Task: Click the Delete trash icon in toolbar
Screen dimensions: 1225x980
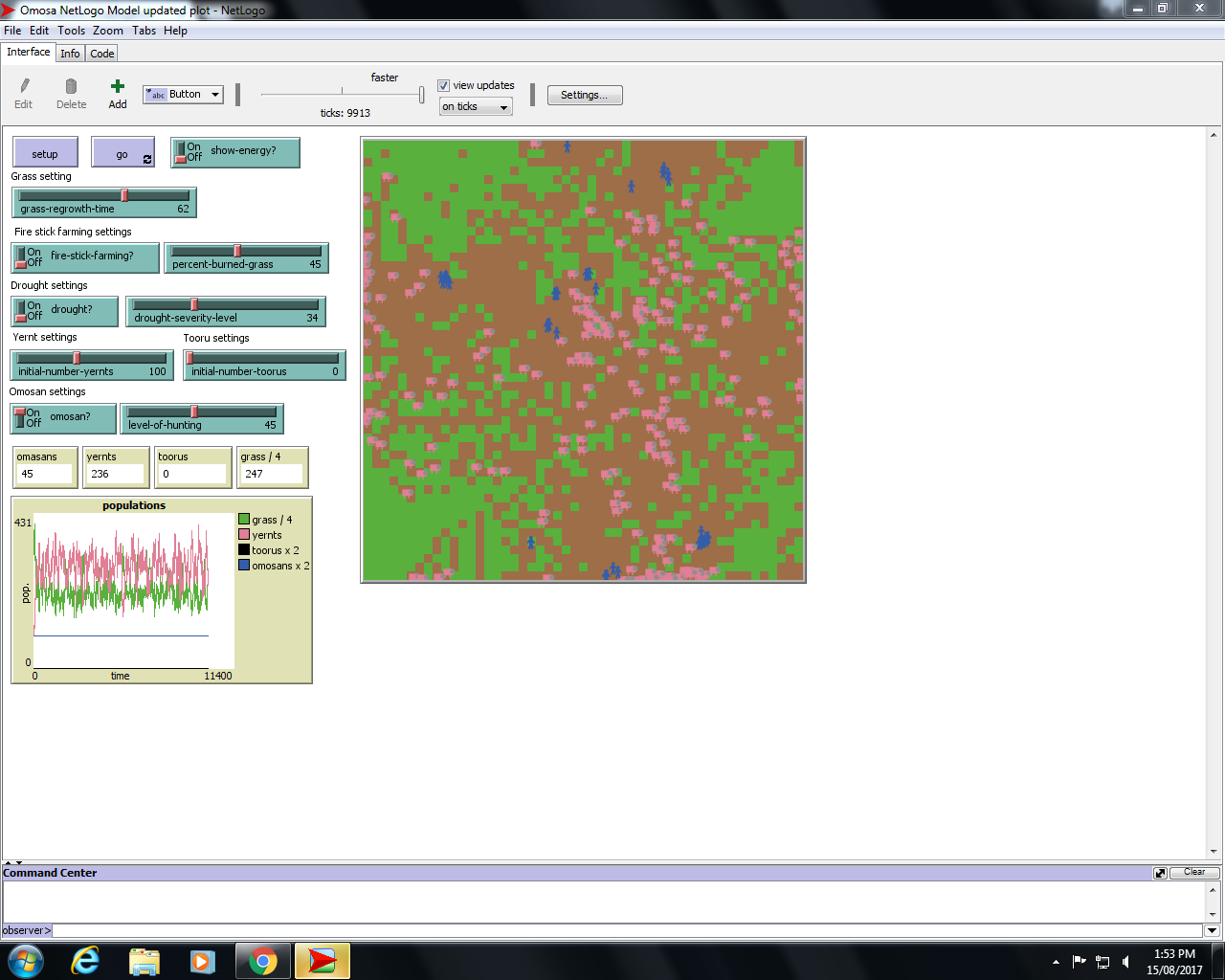Action: click(x=71, y=86)
